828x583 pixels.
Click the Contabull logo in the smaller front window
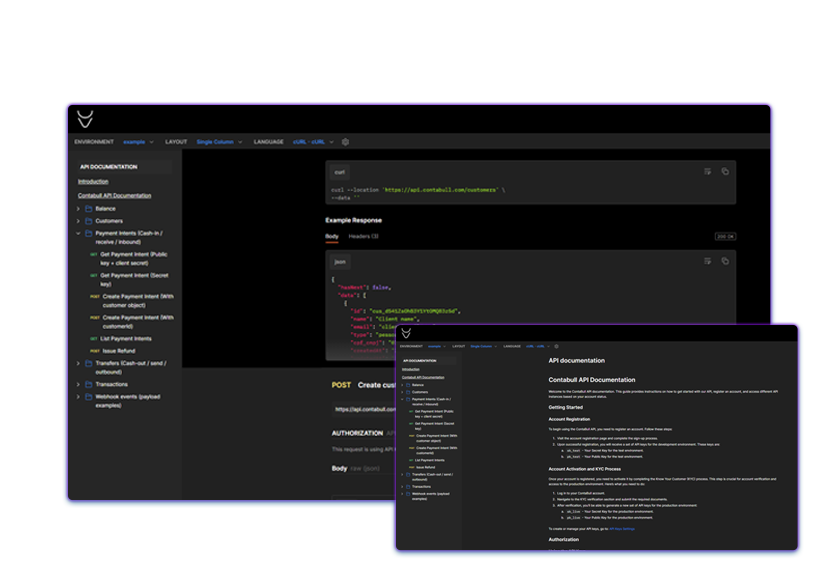[x=407, y=335]
